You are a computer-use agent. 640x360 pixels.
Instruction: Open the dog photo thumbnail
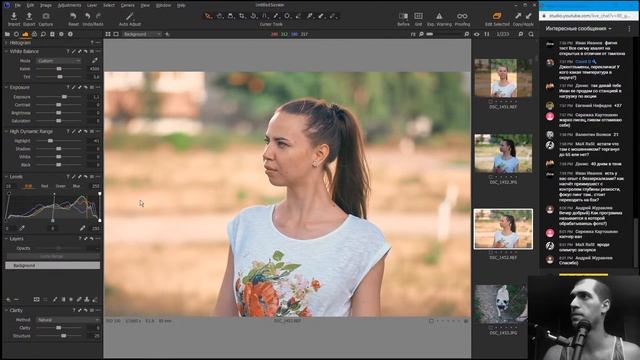(501, 304)
